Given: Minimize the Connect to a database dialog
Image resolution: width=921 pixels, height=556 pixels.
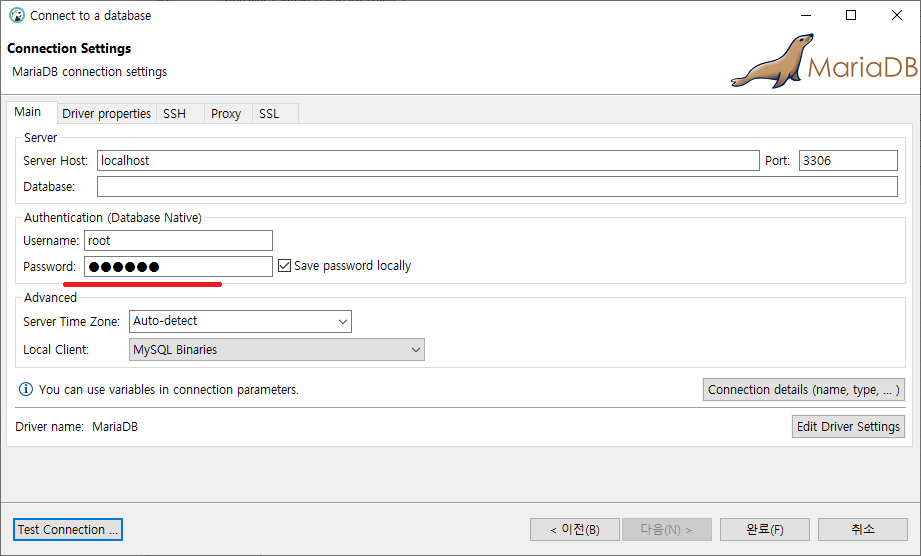Looking at the screenshot, I should click(x=806, y=15).
